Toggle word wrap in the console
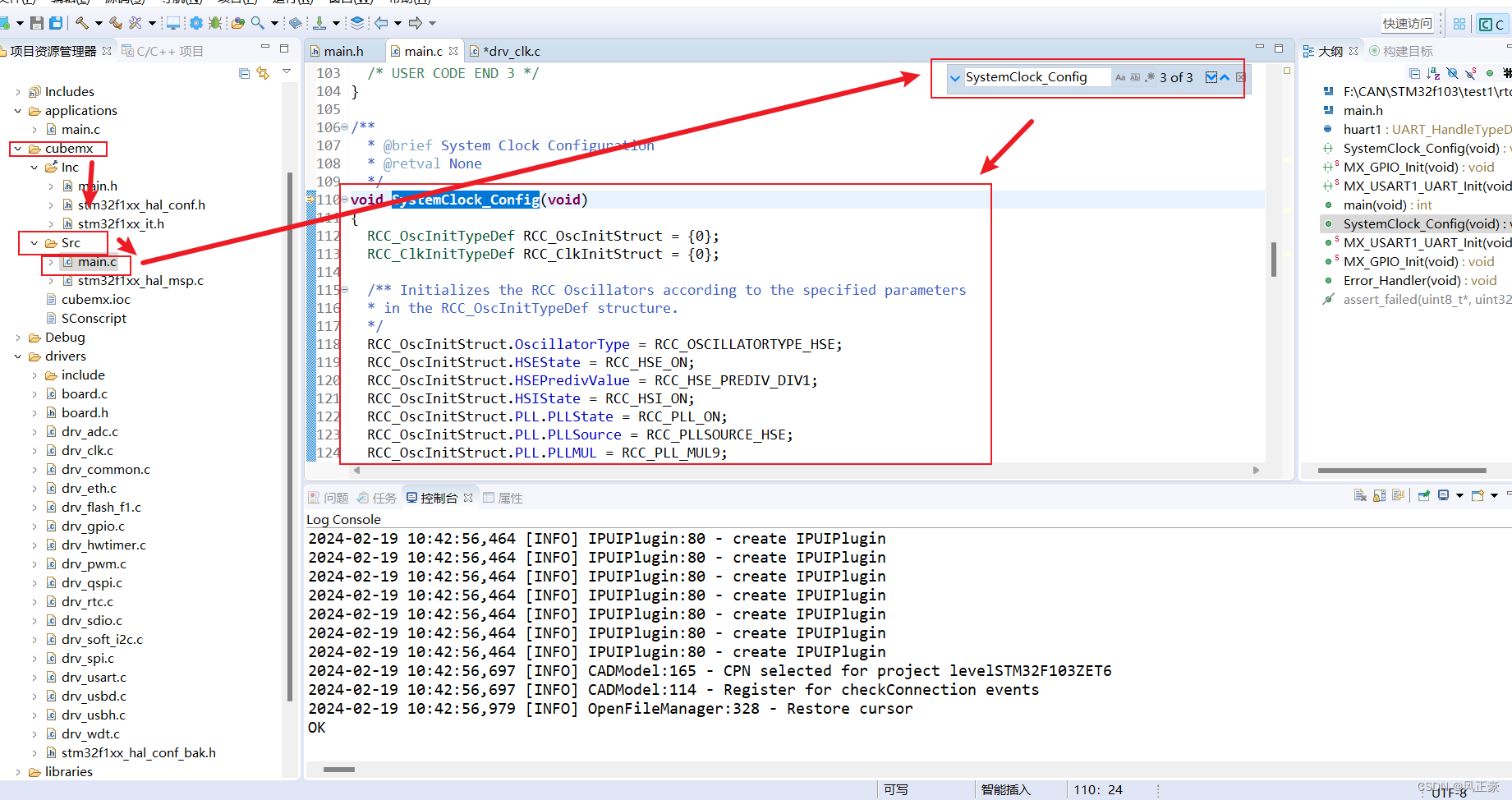The width and height of the screenshot is (1512, 800). click(x=1398, y=495)
